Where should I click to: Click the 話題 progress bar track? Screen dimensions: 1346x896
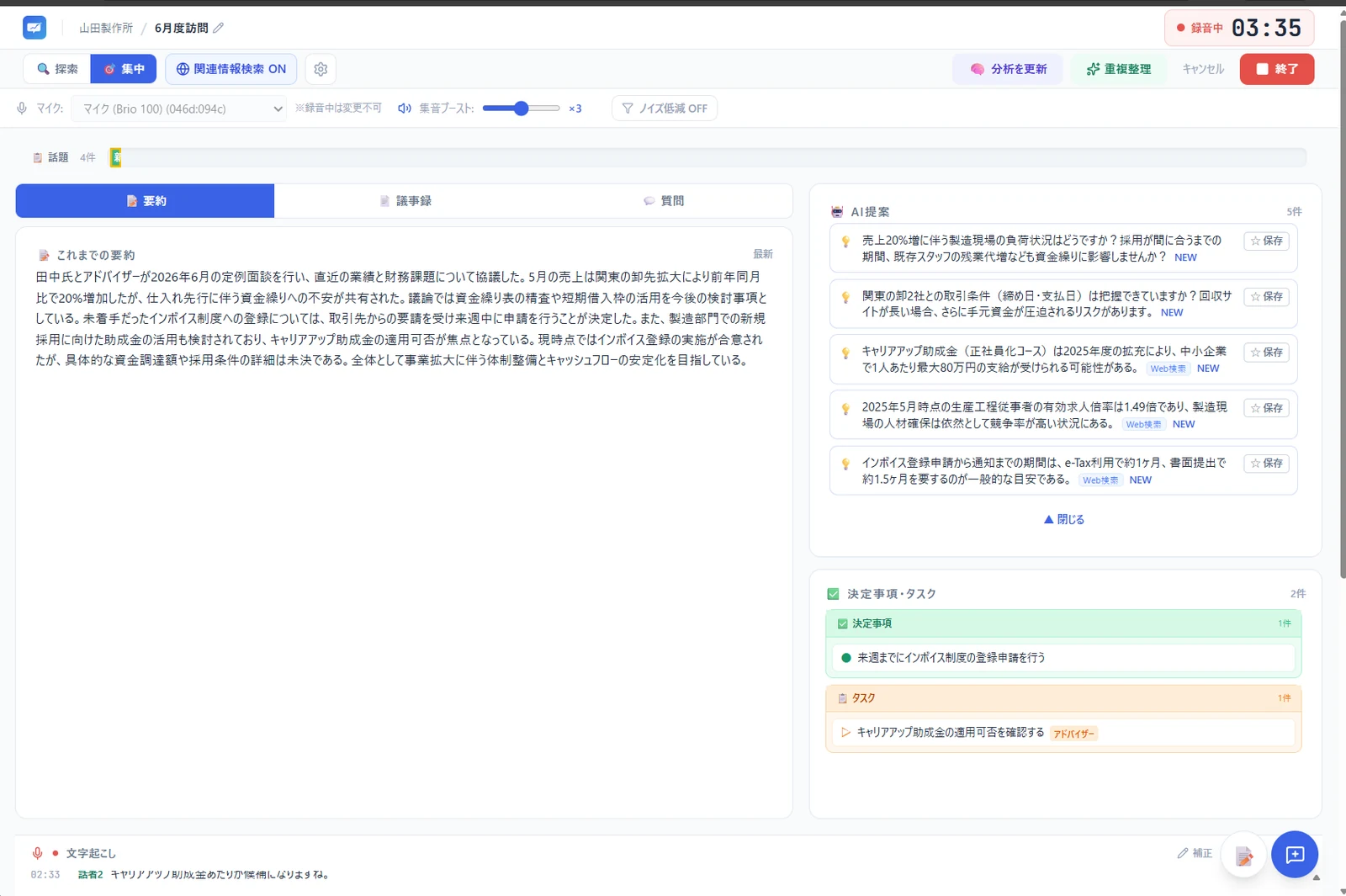pyautogui.click(x=708, y=157)
